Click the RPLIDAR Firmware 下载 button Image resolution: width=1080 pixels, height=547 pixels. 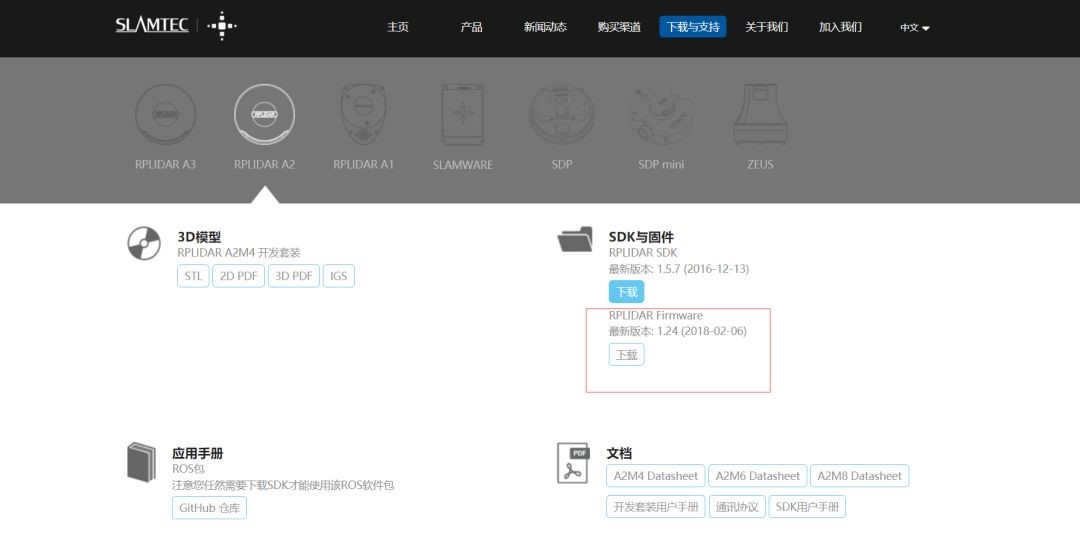click(x=626, y=355)
